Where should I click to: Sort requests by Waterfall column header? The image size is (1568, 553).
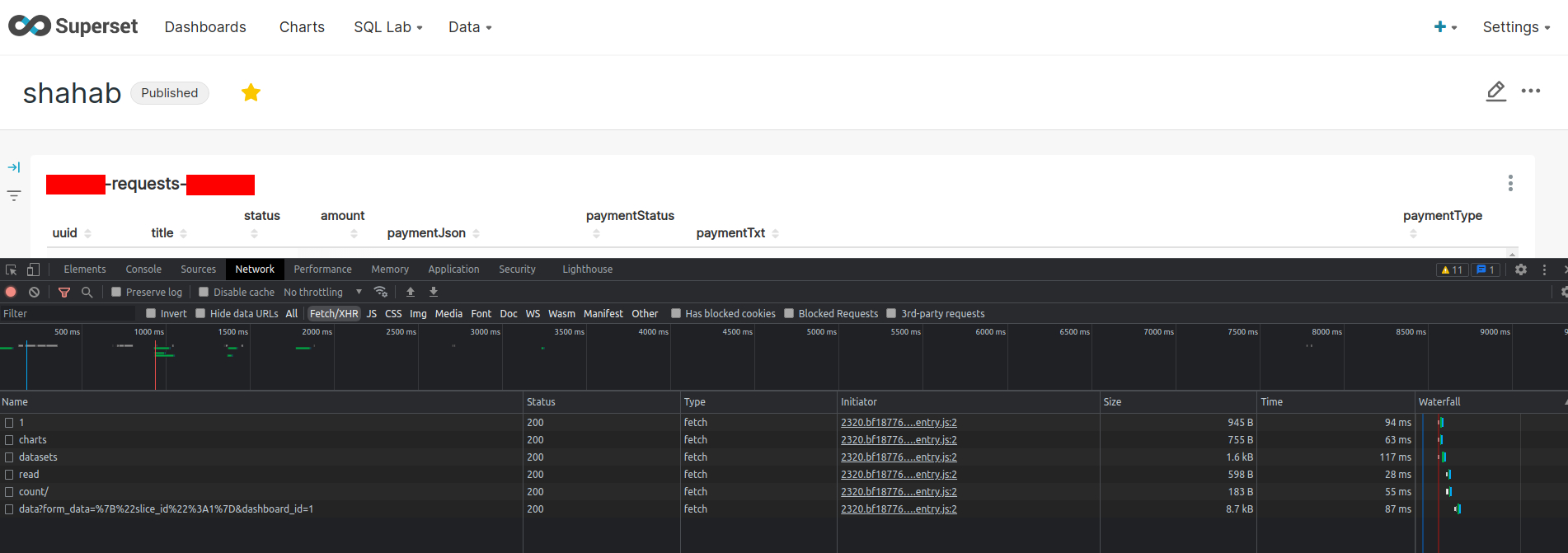pyautogui.click(x=1491, y=402)
